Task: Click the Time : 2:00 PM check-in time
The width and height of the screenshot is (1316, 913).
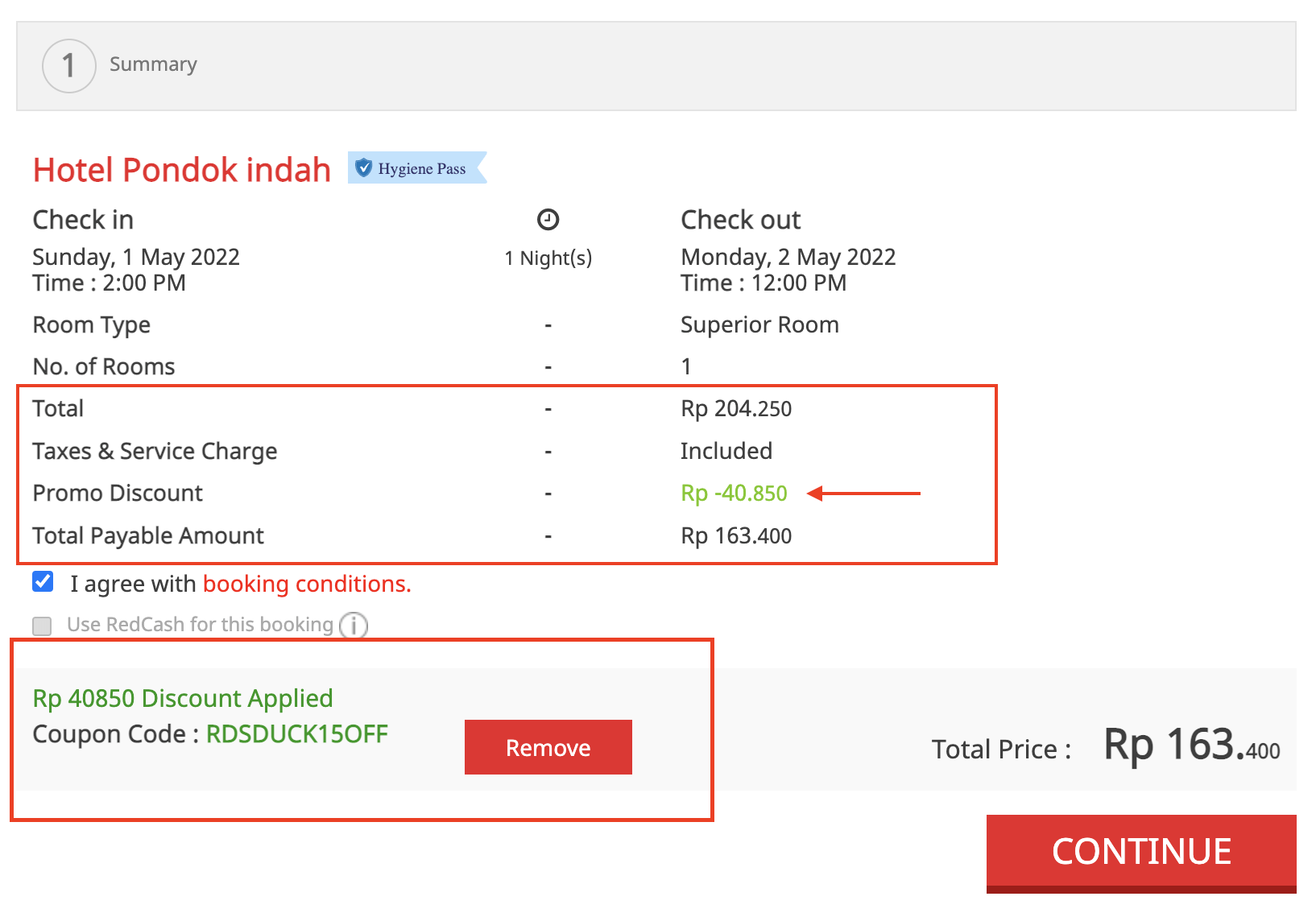Action: point(109,283)
